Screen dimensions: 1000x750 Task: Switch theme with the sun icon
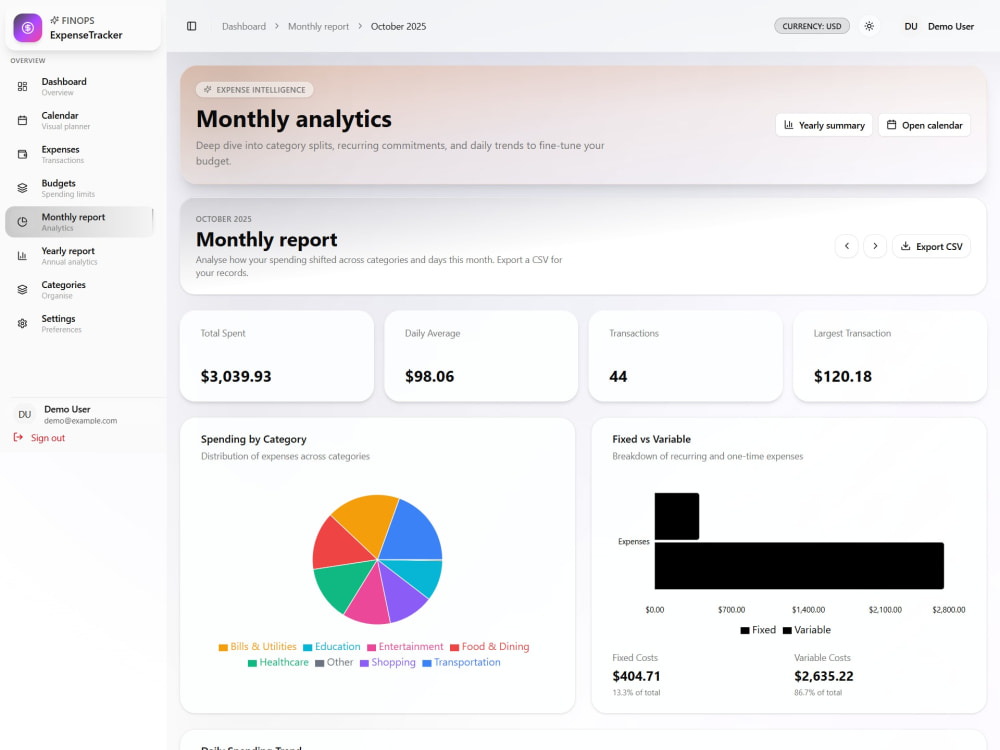pyautogui.click(x=869, y=26)
